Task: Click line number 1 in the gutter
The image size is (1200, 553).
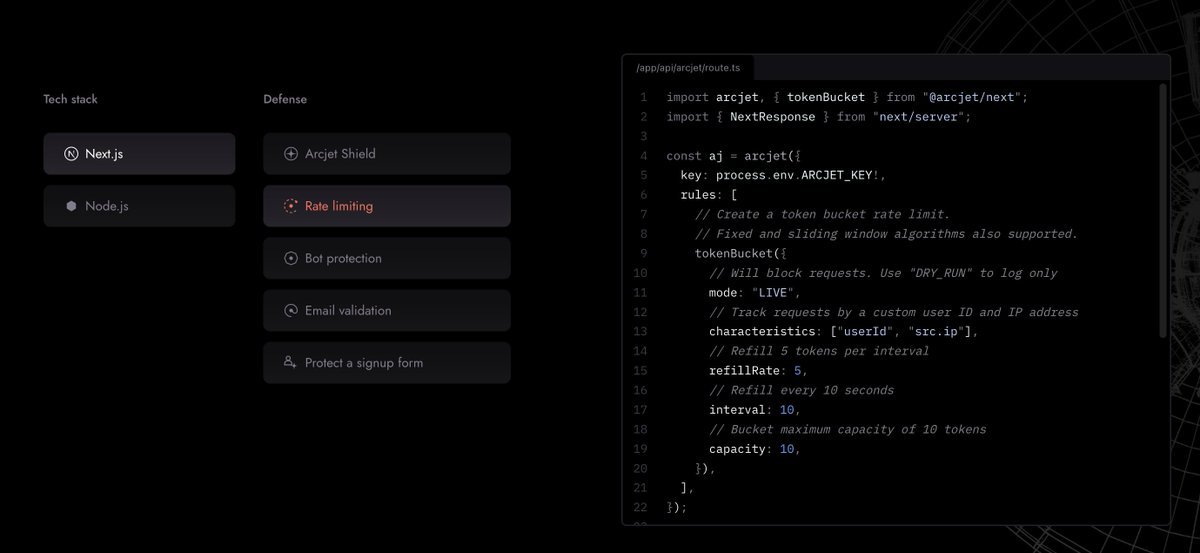Action: (x=644, y=97)
